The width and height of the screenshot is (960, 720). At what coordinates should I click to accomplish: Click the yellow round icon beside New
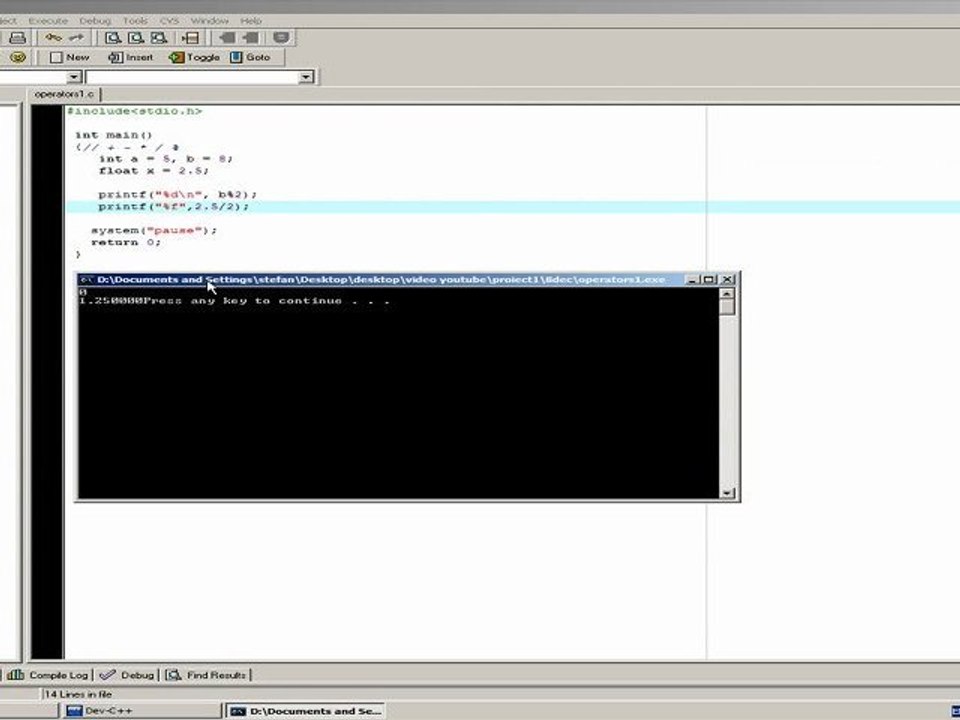(x=18, y=58)
